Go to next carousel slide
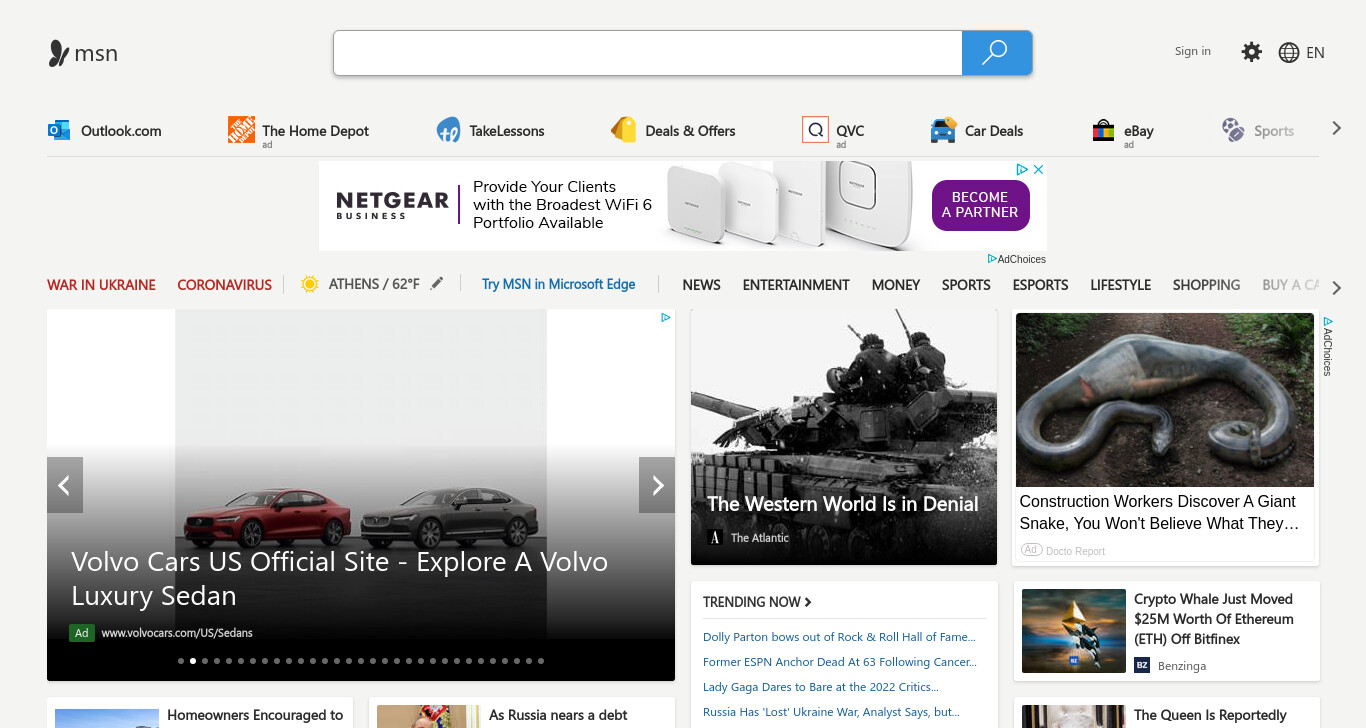Viewport: 1366px width, 728px height. pyautogui.click(x=657, y=485)
